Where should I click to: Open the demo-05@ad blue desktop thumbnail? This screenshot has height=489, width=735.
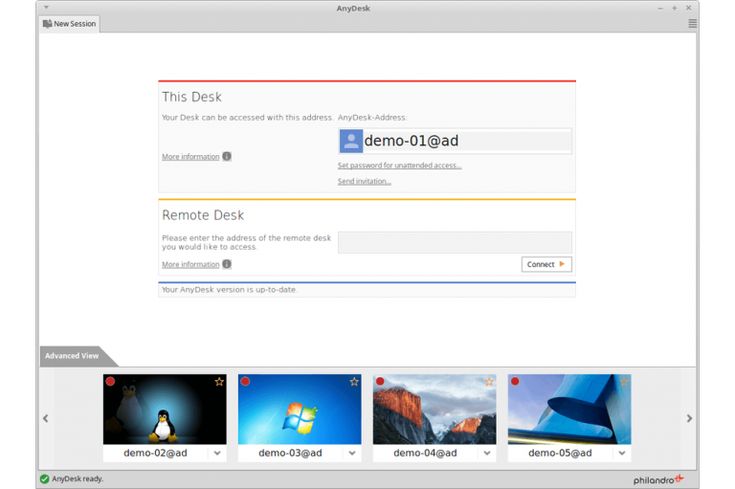coord(570,409)
